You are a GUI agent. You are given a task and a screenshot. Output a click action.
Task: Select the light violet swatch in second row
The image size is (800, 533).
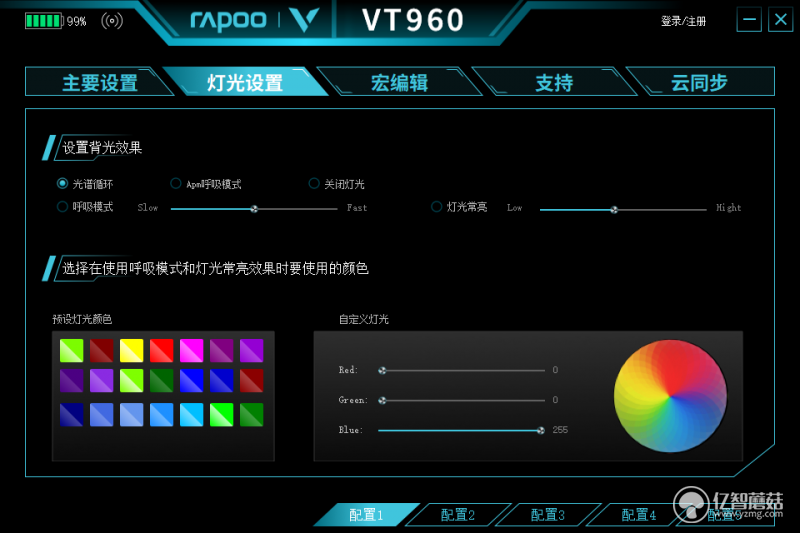pyautogui.click(x=102, y=380)
